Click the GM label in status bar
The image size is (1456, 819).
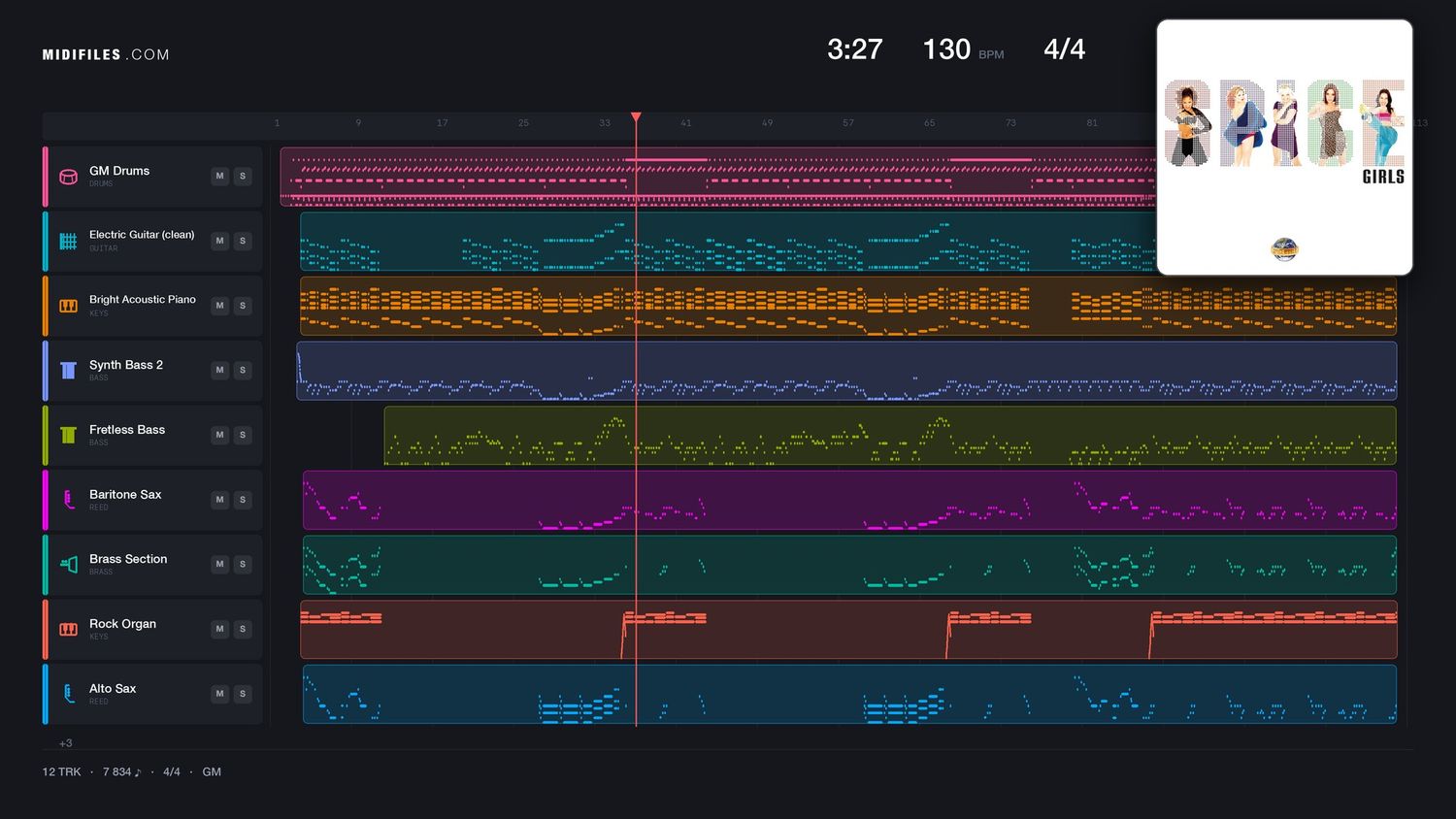click(212, 772)
